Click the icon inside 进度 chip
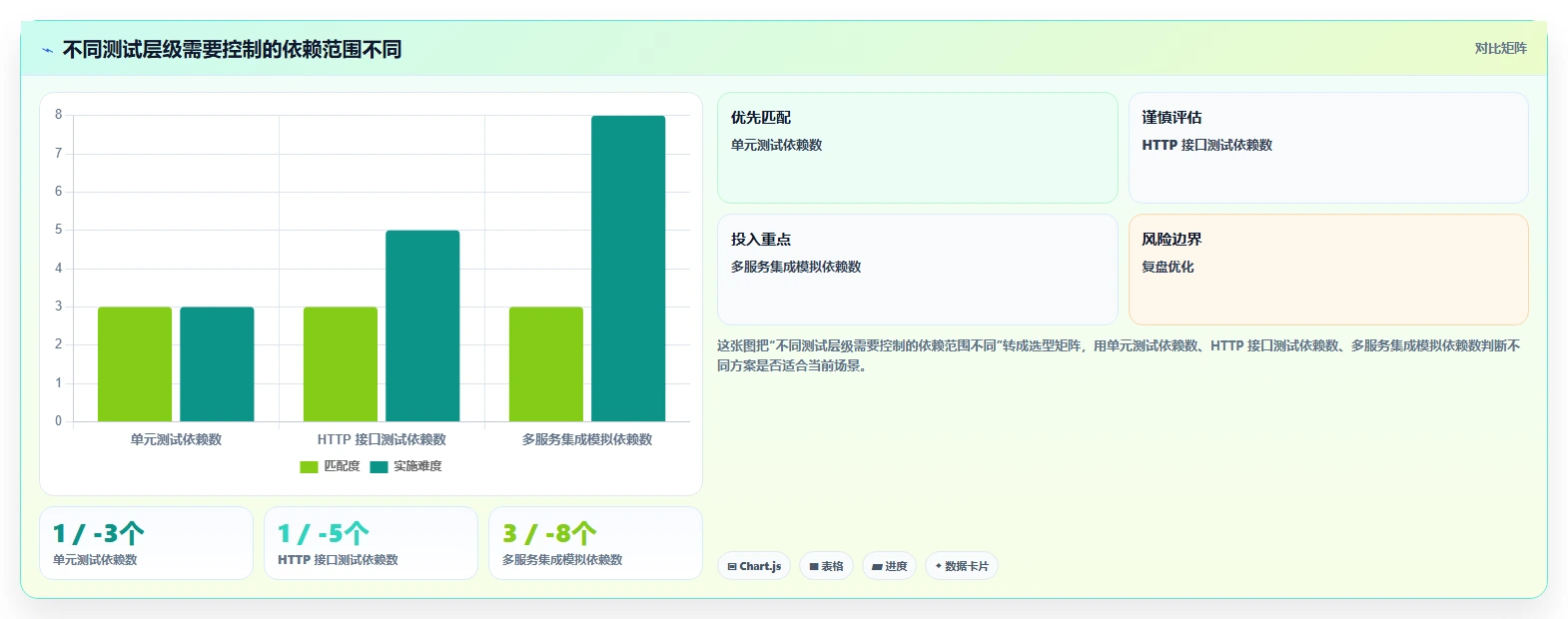 [x=877, y=567]
